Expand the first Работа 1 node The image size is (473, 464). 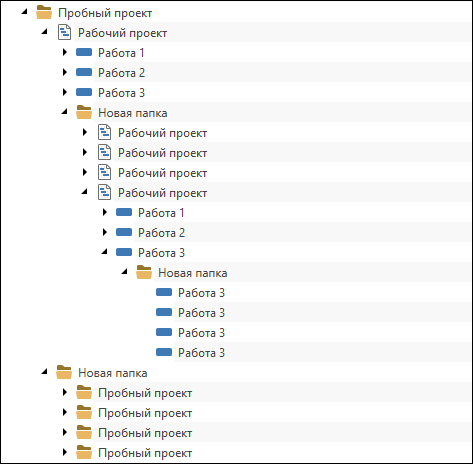click(65, 52)
